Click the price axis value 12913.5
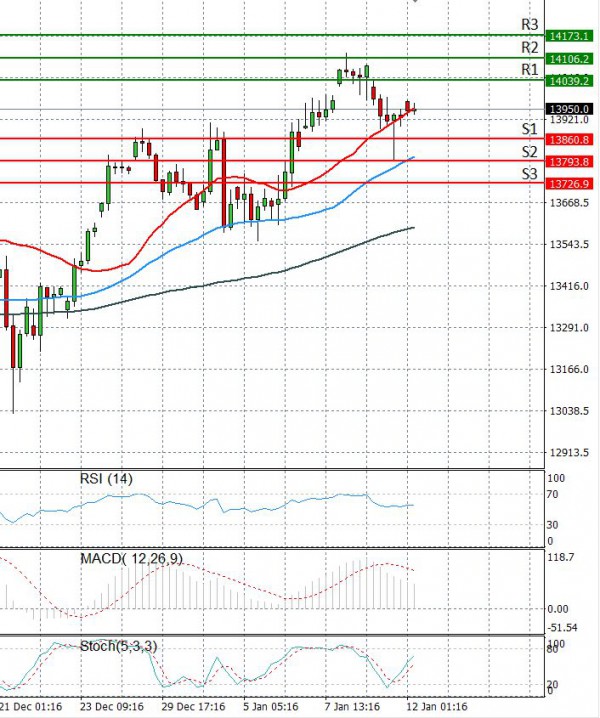This screenshot has width=600, height=718. tap(569, 452)
